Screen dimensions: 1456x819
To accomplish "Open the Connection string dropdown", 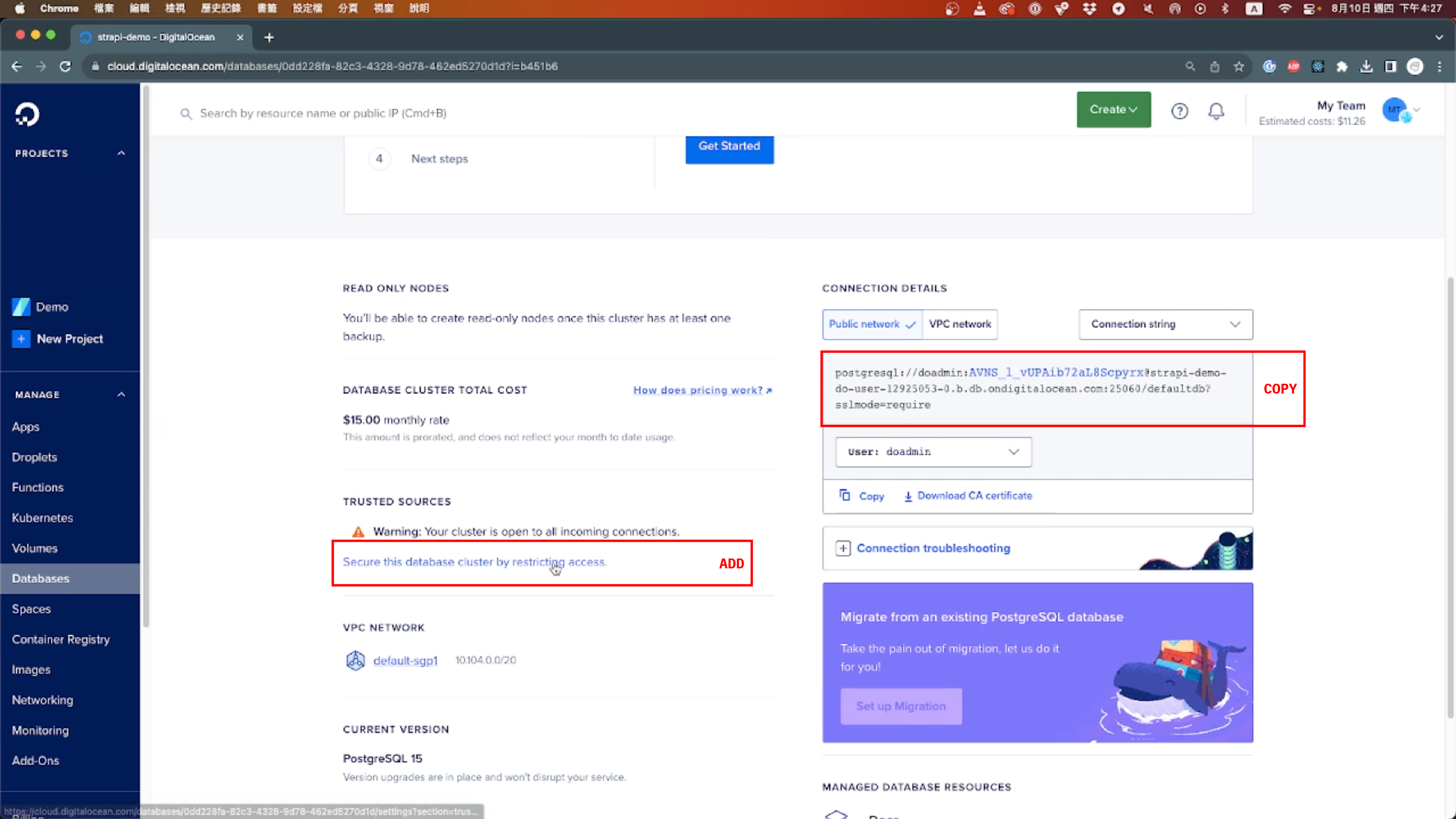I will [x=1165, y=324].
